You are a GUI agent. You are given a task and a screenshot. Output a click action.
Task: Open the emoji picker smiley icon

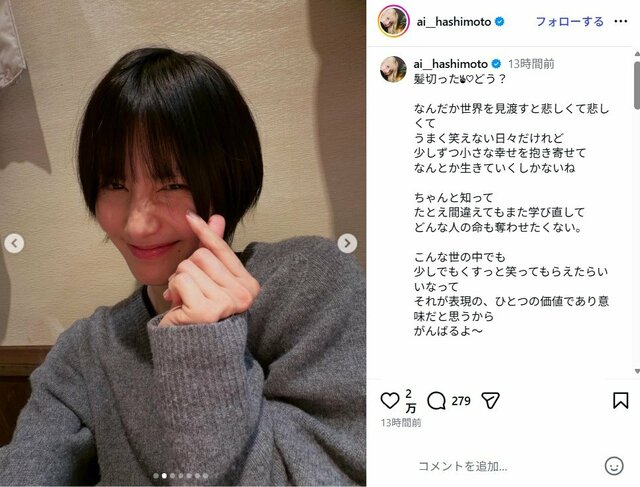tap(614, 466)
